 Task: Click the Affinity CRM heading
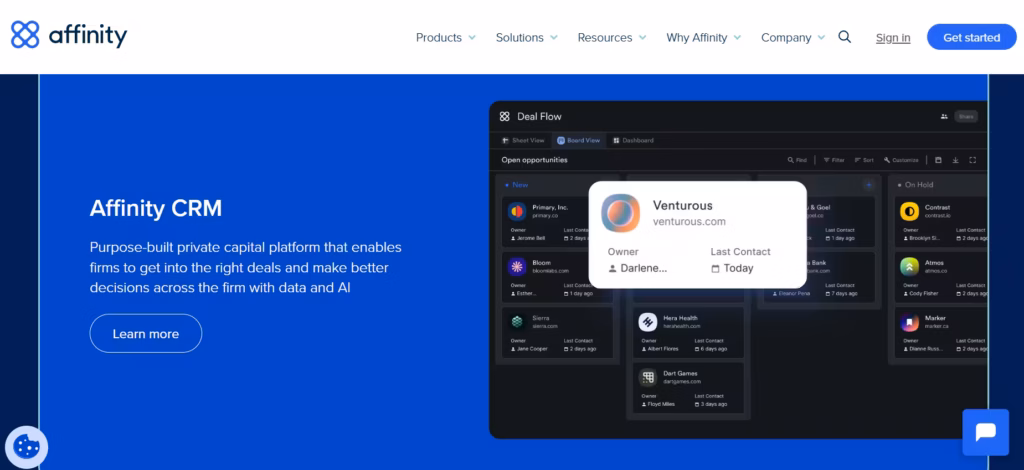point(156,208)
